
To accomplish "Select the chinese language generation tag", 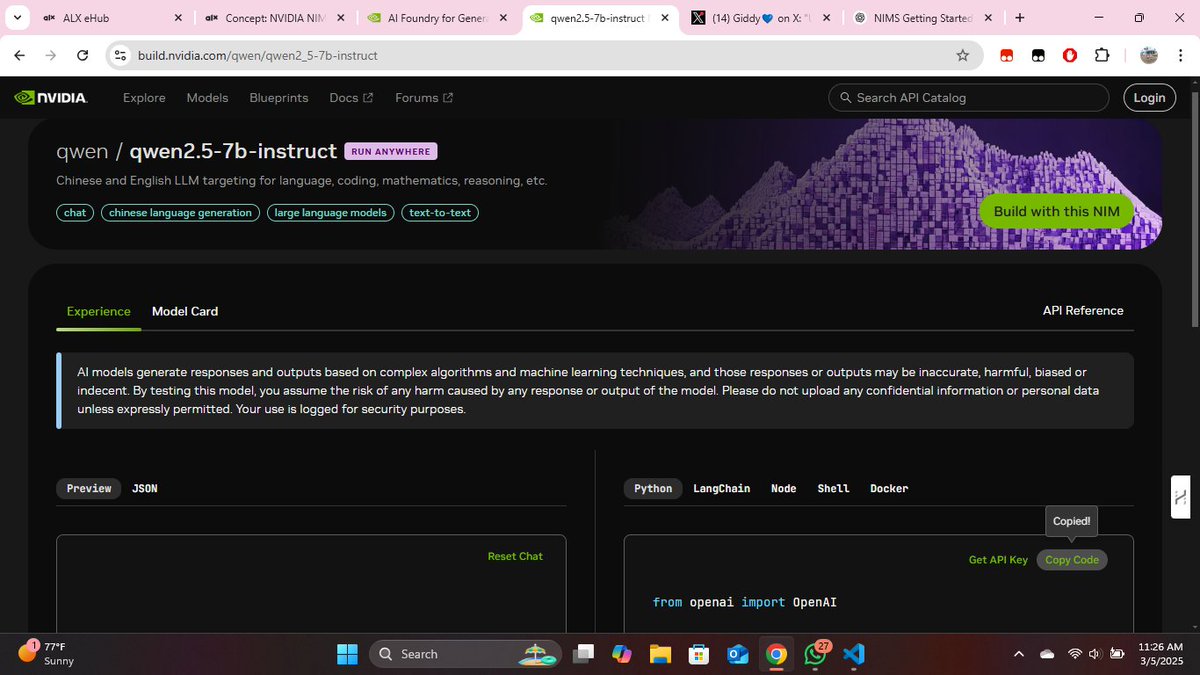I will [180, 212].
